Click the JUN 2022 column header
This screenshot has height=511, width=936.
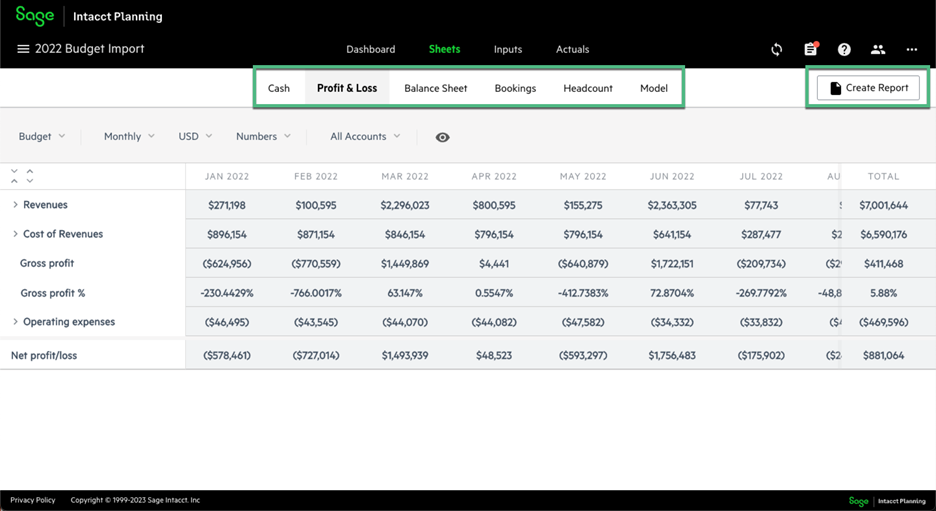pyautogui.click(x=672, y=177)
